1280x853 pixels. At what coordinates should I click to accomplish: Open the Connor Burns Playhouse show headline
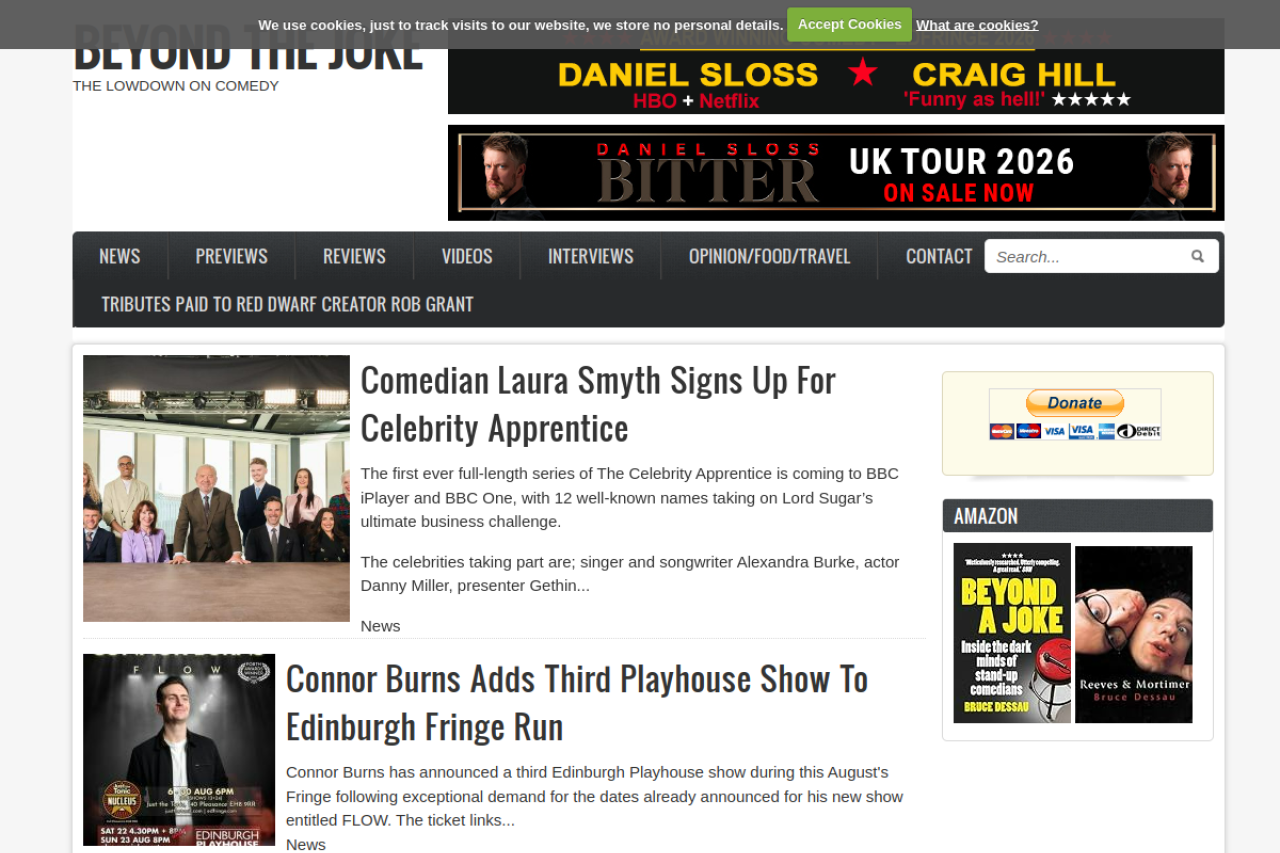click(x=577, y=702)
